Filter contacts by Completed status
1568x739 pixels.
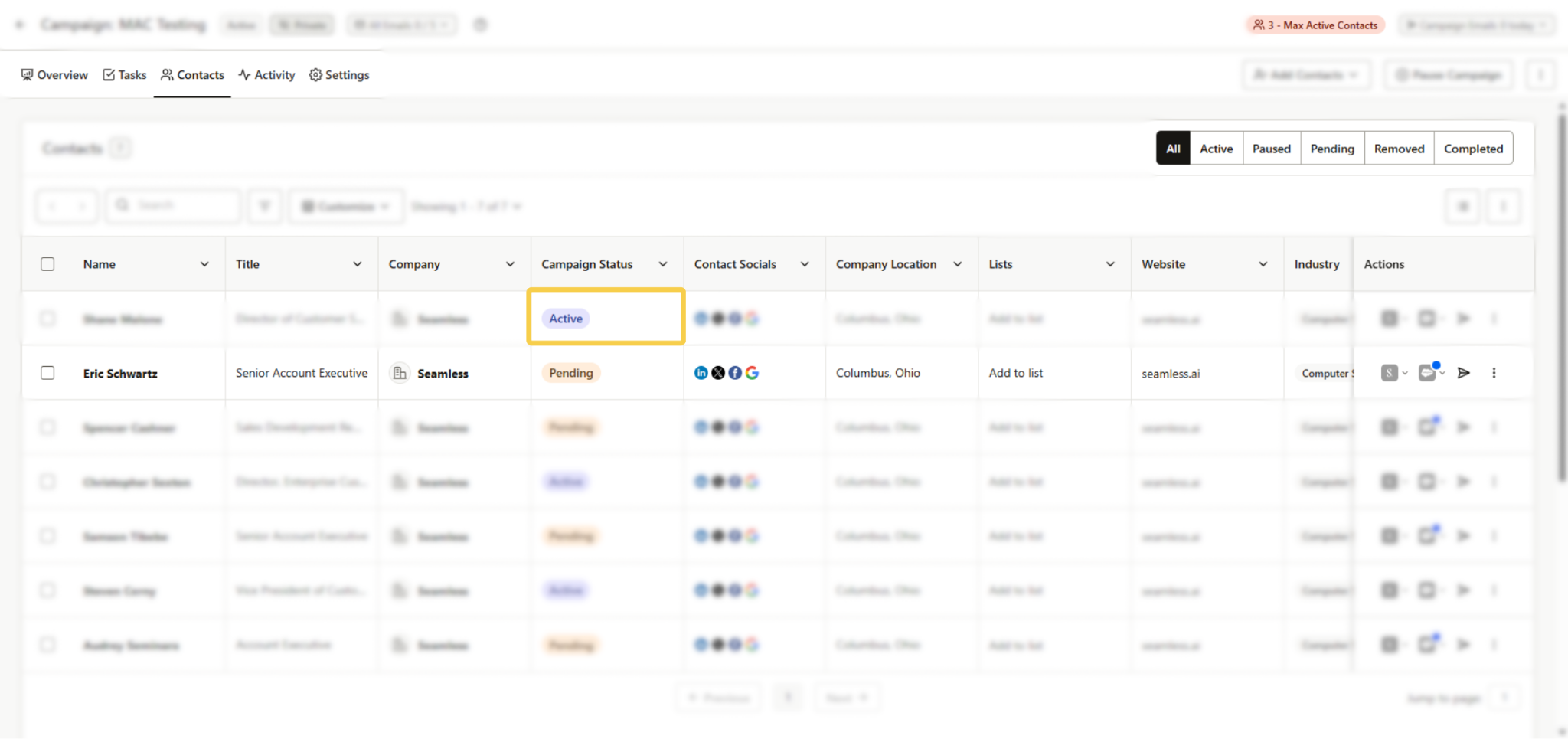(x=1473, y=149)
